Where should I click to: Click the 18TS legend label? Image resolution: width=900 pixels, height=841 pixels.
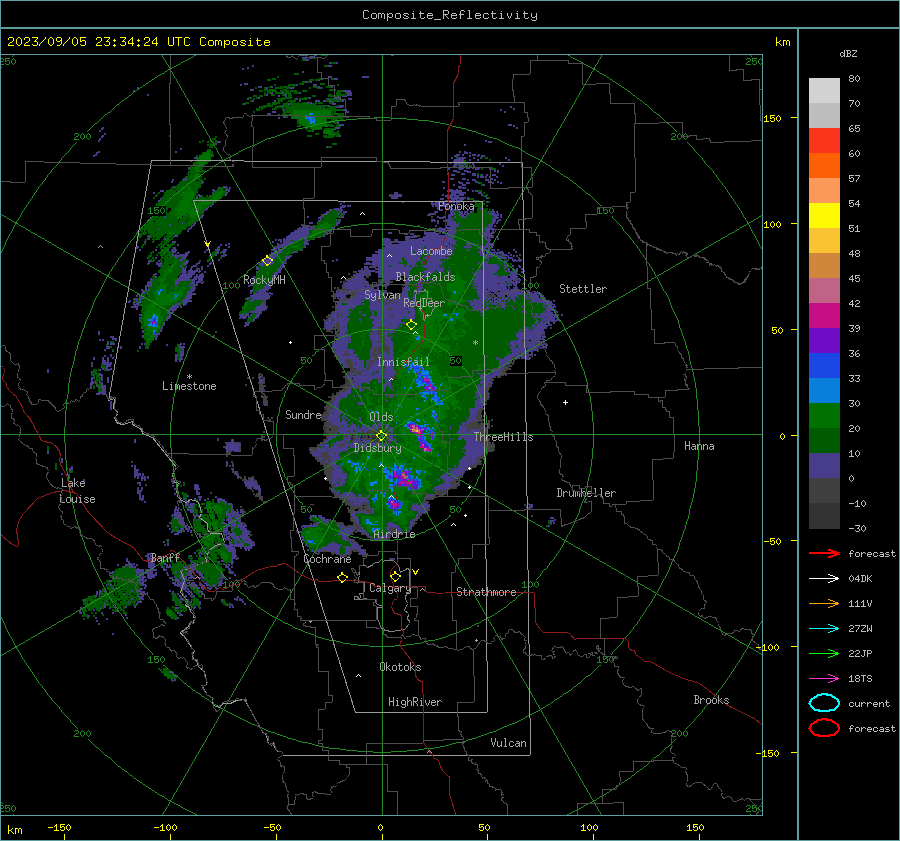point(860,679)
